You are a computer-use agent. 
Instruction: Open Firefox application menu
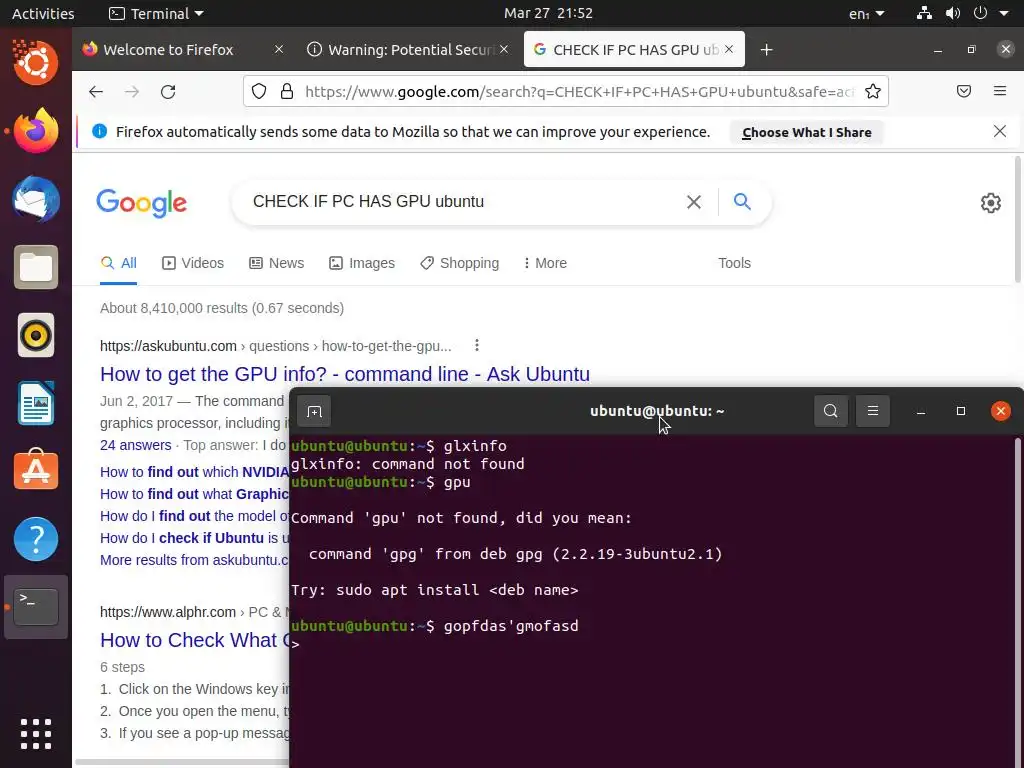tap(1000, 91)
